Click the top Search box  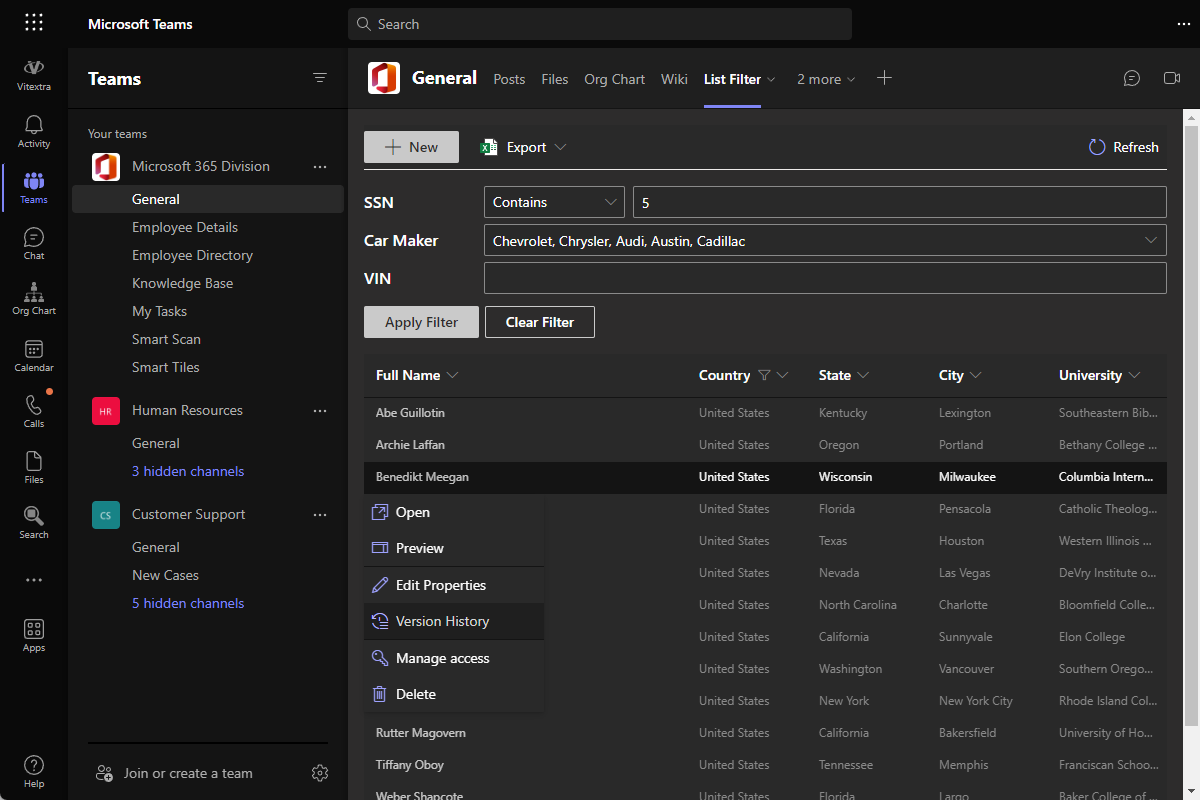click(600, 24)
